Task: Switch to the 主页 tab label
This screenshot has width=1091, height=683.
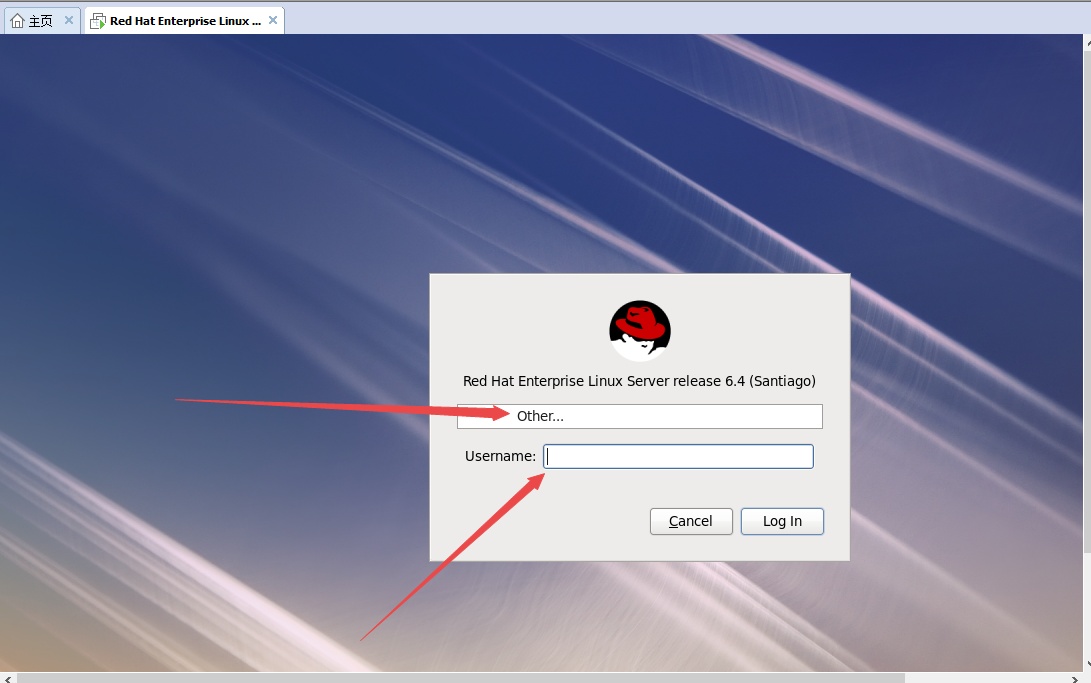Action: (x=41, y=21)
